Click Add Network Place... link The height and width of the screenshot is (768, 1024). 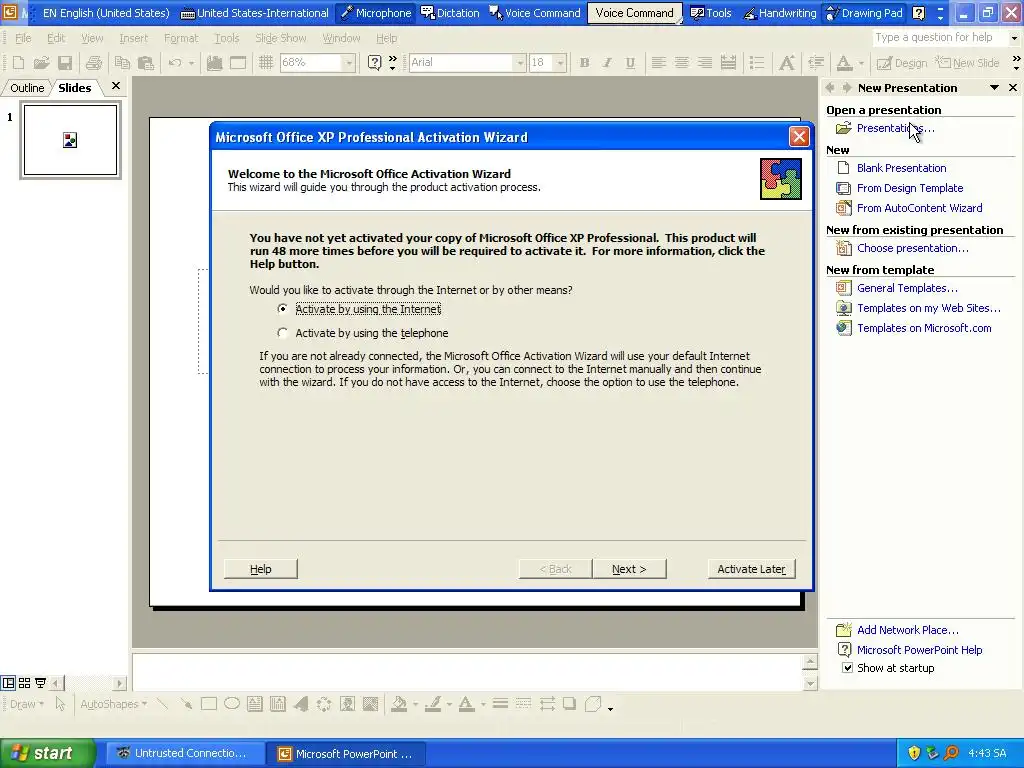pos(908,630)
